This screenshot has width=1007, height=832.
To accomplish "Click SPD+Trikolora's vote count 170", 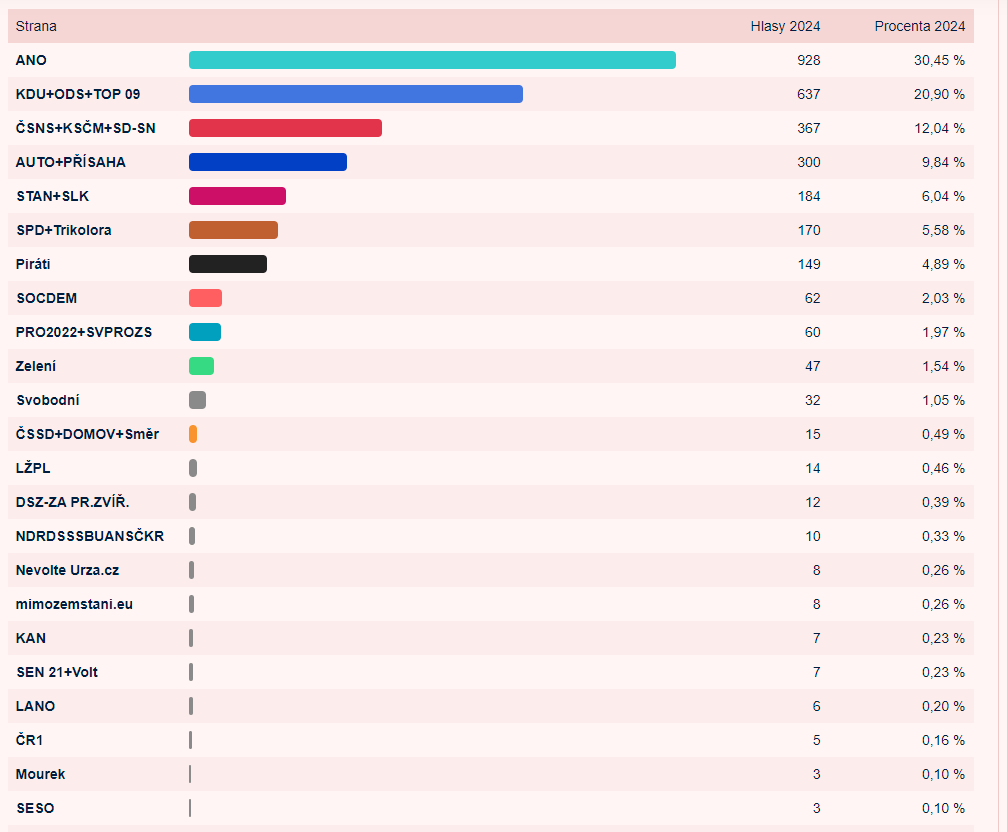I will [x=809, y=230].
